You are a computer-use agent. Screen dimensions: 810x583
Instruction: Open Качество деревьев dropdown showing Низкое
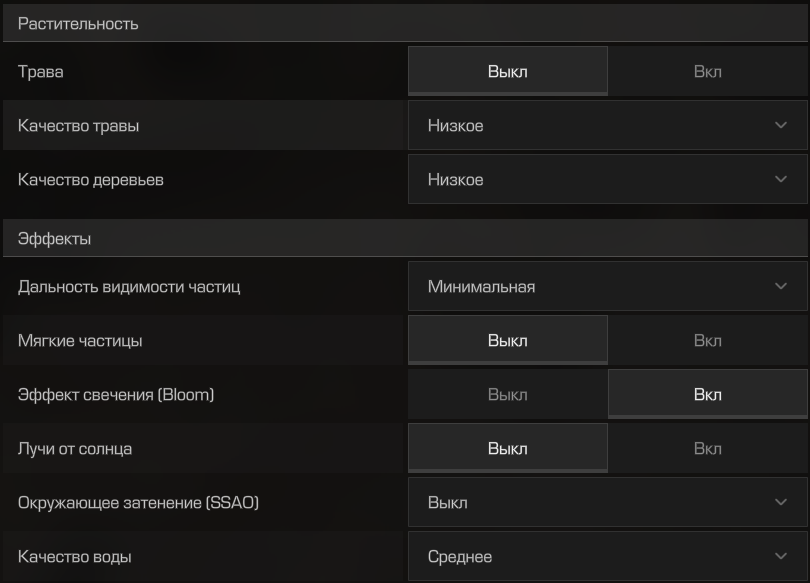pyautogui.click(x=608, y=179)
